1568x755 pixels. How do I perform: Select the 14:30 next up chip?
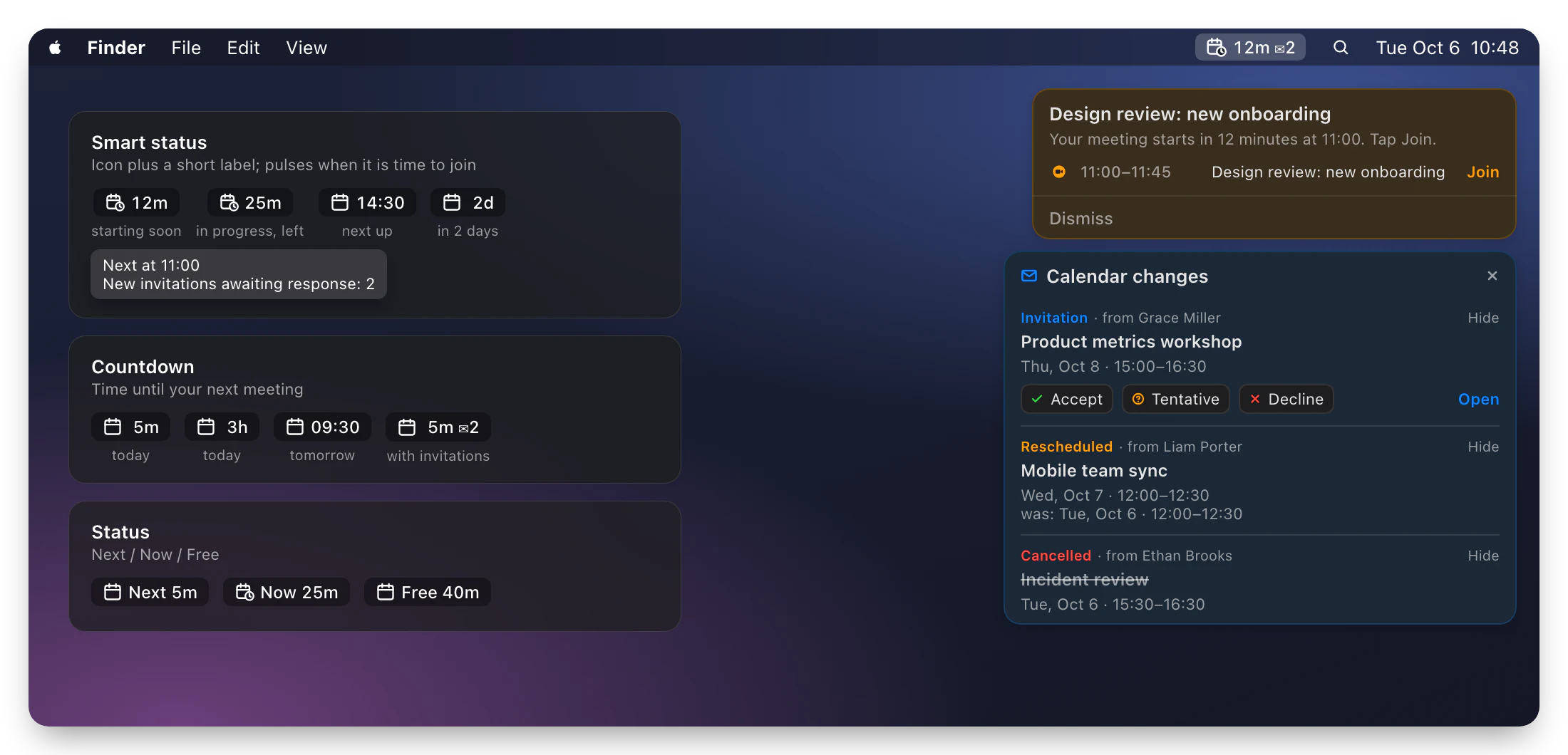367,203
